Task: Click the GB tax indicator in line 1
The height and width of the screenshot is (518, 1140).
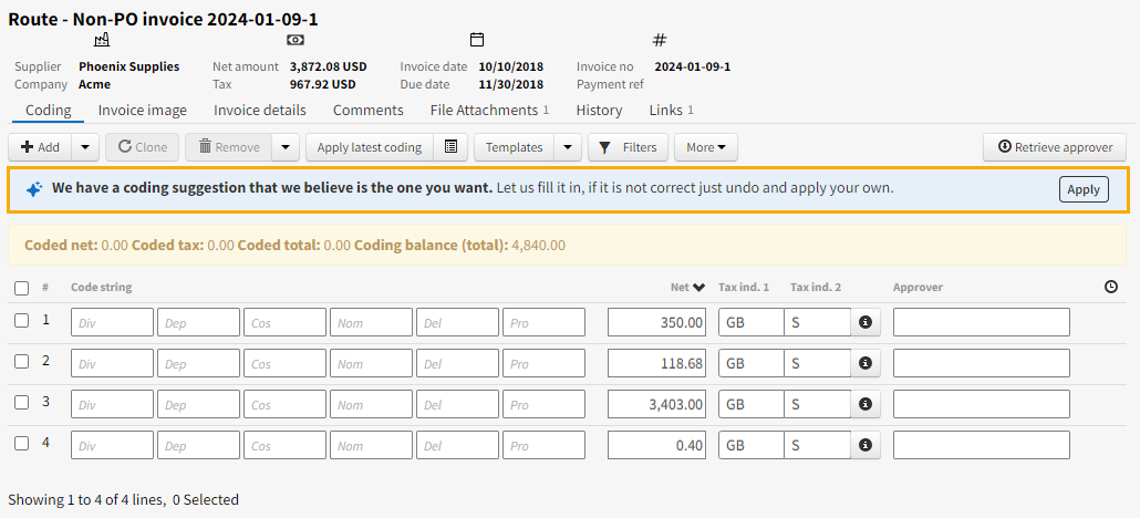Action: coord(751,322)
